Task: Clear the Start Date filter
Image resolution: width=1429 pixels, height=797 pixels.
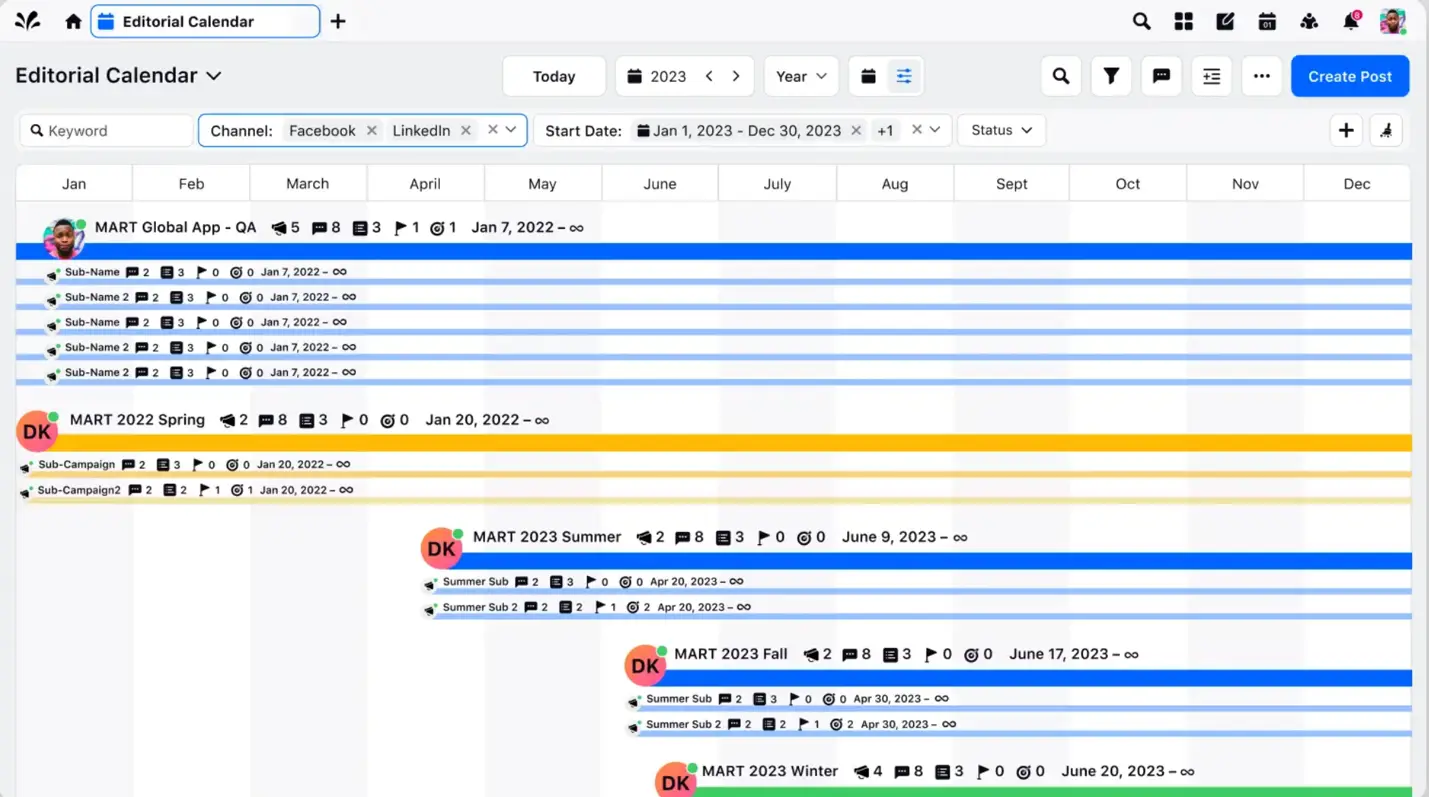Action: [x=917, y=130]
